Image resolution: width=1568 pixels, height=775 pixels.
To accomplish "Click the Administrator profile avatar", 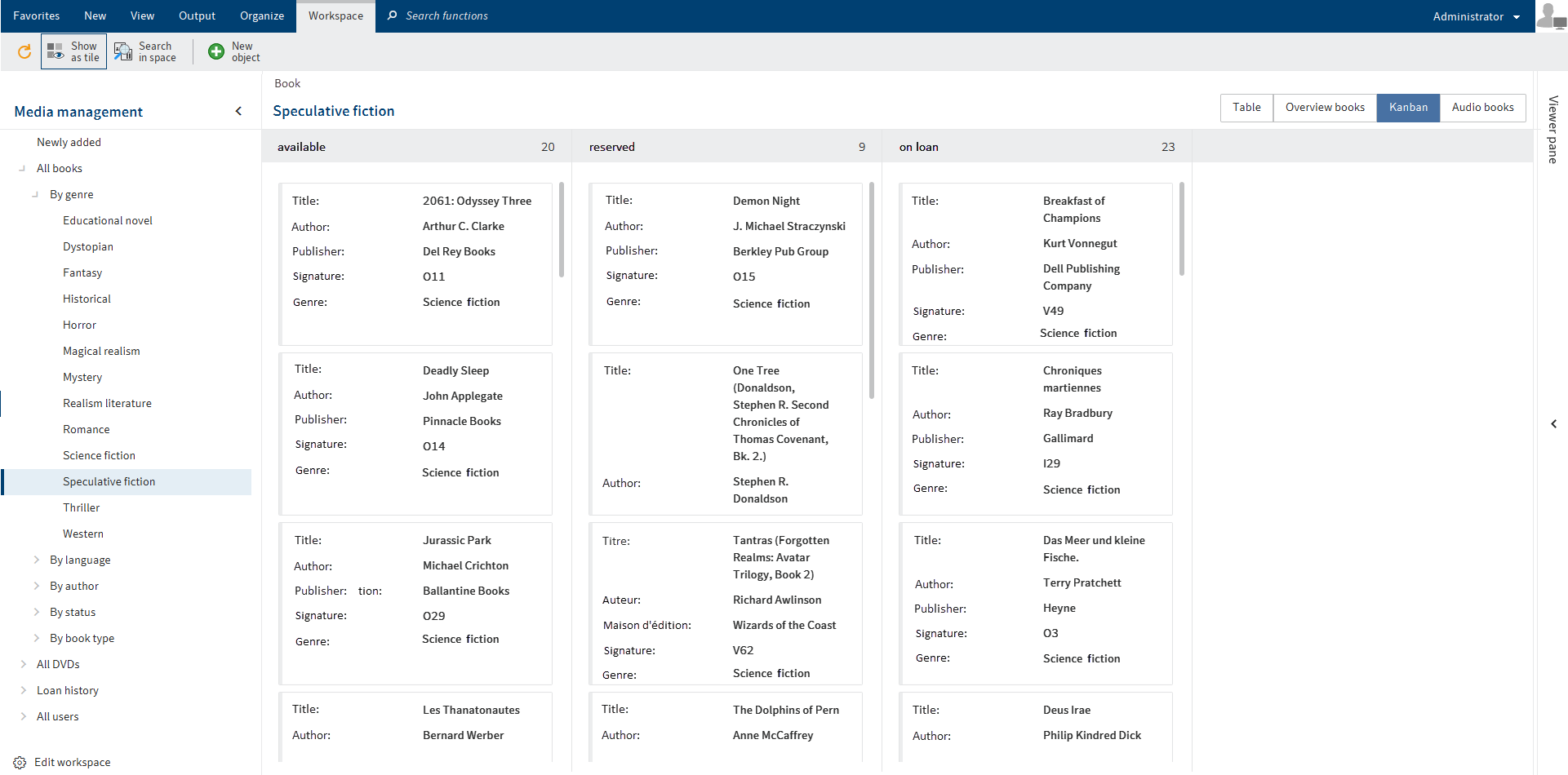I will click(x=1550, y=17).
